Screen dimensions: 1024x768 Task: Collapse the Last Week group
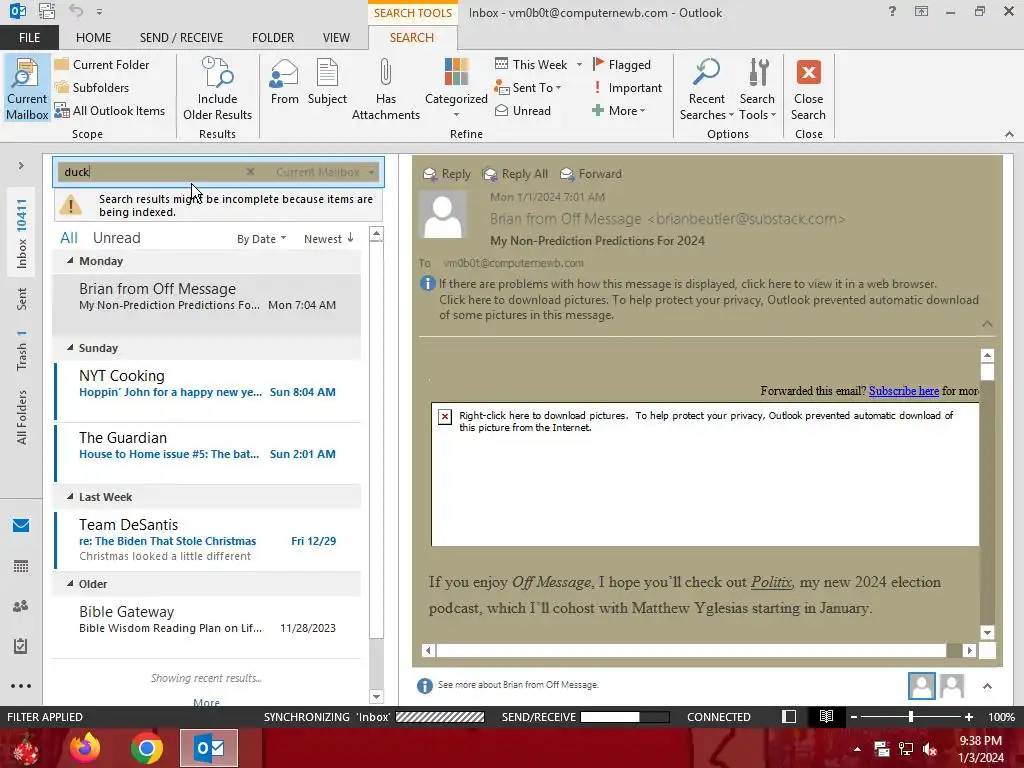[x=70, y=496]
